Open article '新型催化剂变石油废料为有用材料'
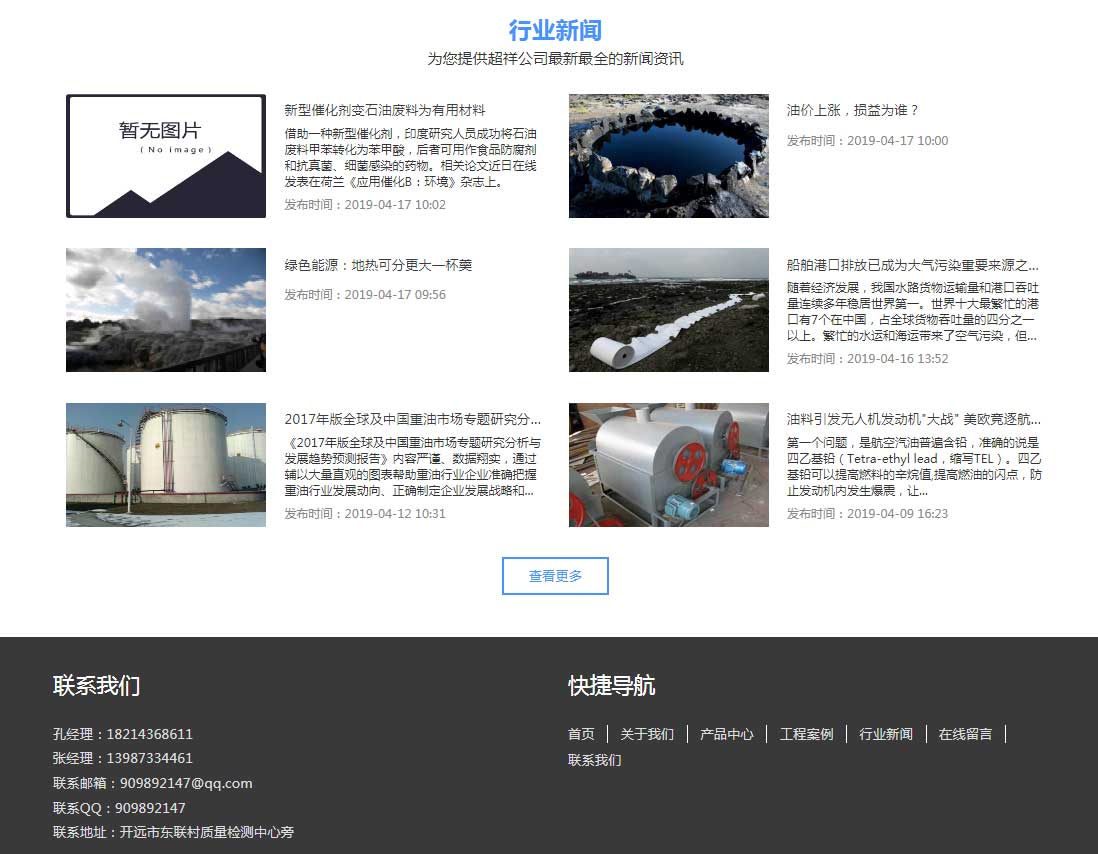Image resolution: width=1098 pixels, height=854 pixels. [385, 110]
